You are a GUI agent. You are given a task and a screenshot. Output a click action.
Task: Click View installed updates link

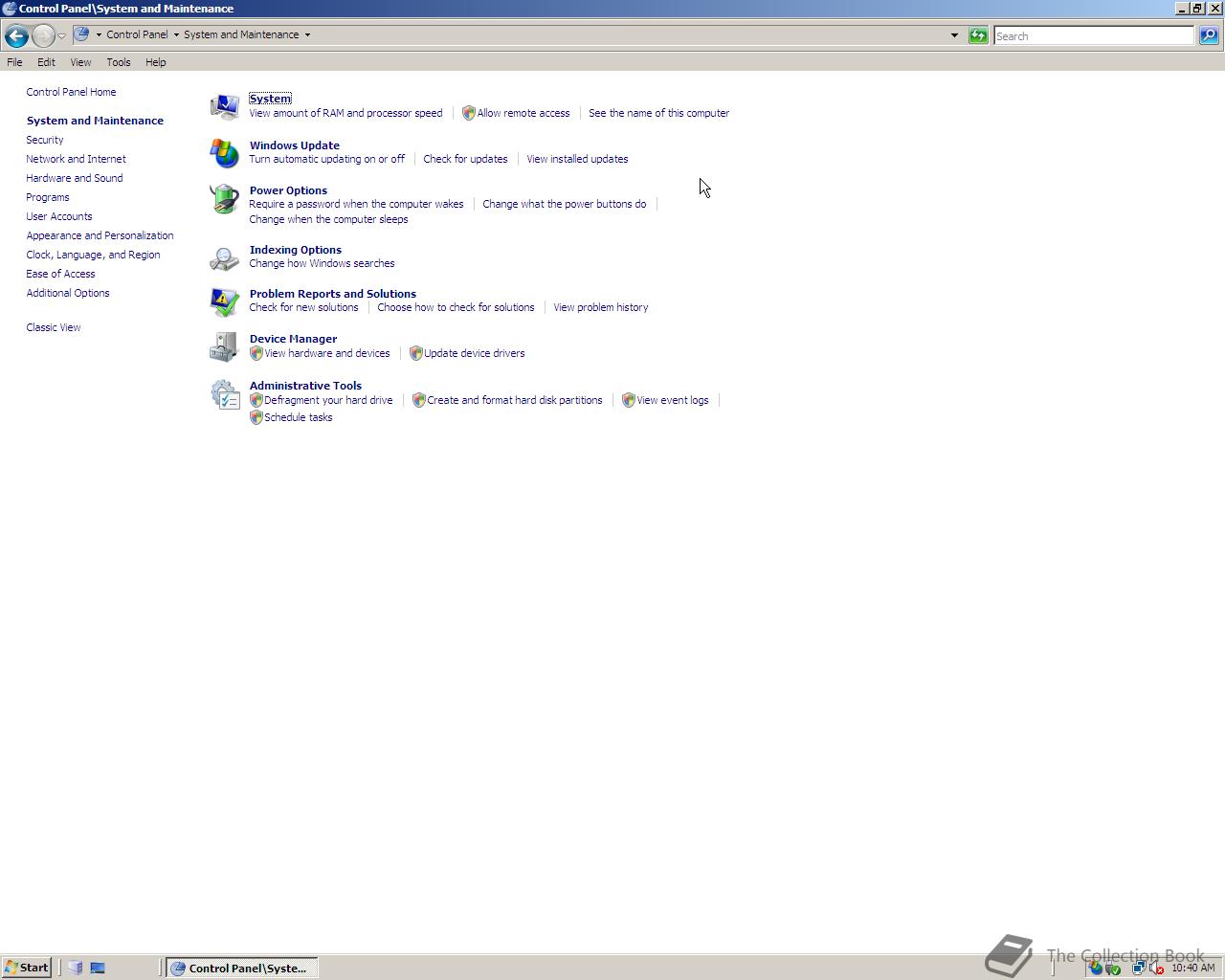coord(577,159)
